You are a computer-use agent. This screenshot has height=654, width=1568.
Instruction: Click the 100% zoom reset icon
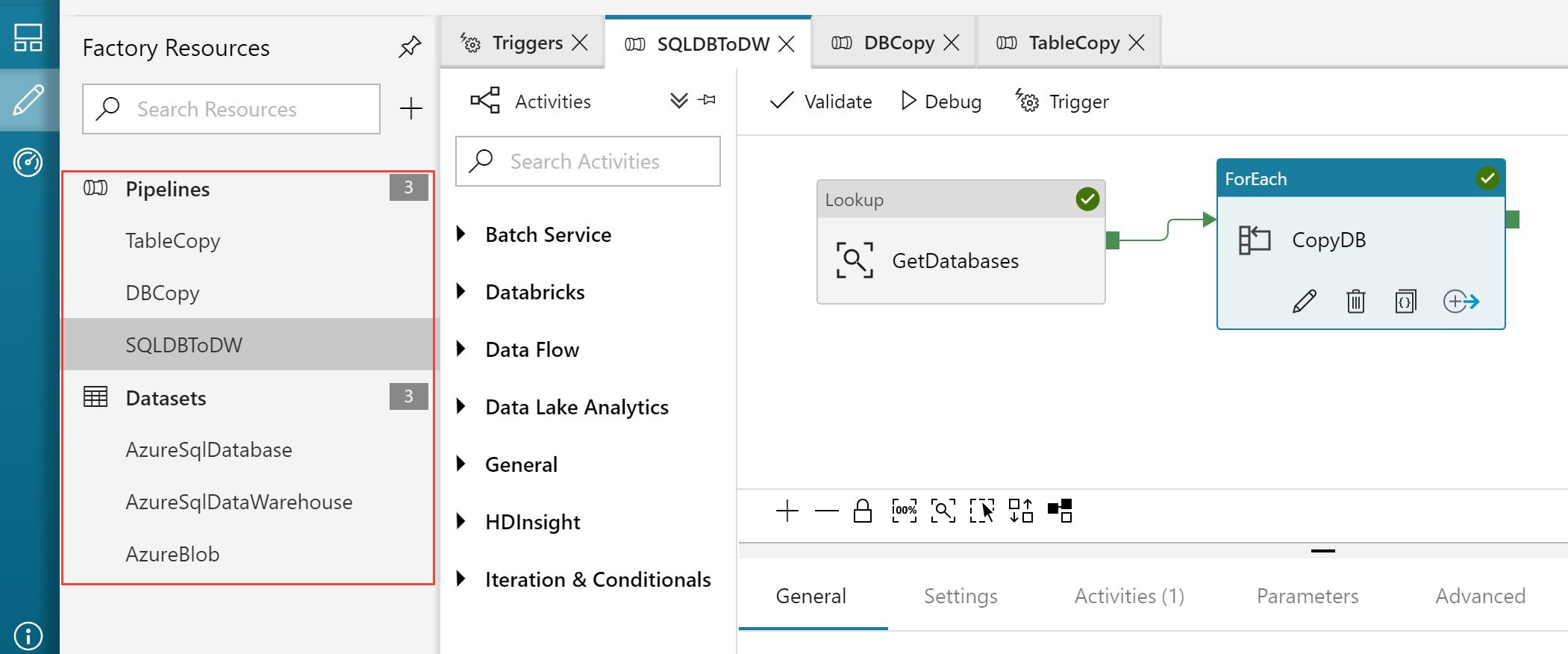(x=904, y=511)
